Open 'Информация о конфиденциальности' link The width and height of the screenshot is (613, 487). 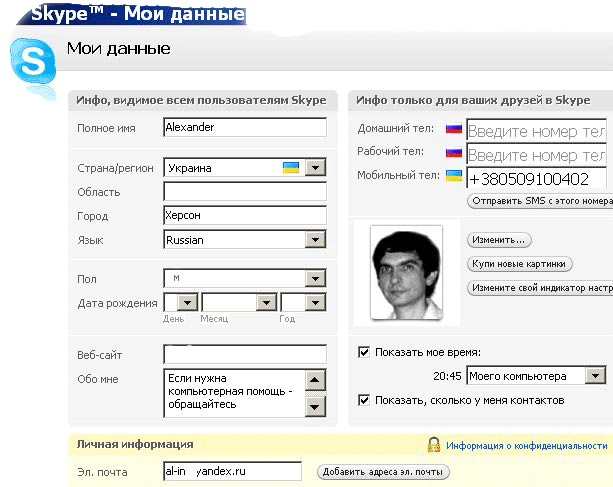[x=527, y=446]
